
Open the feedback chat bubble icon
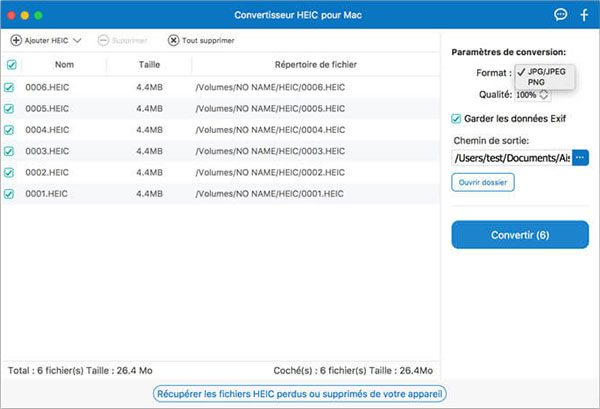click(560, 15)
